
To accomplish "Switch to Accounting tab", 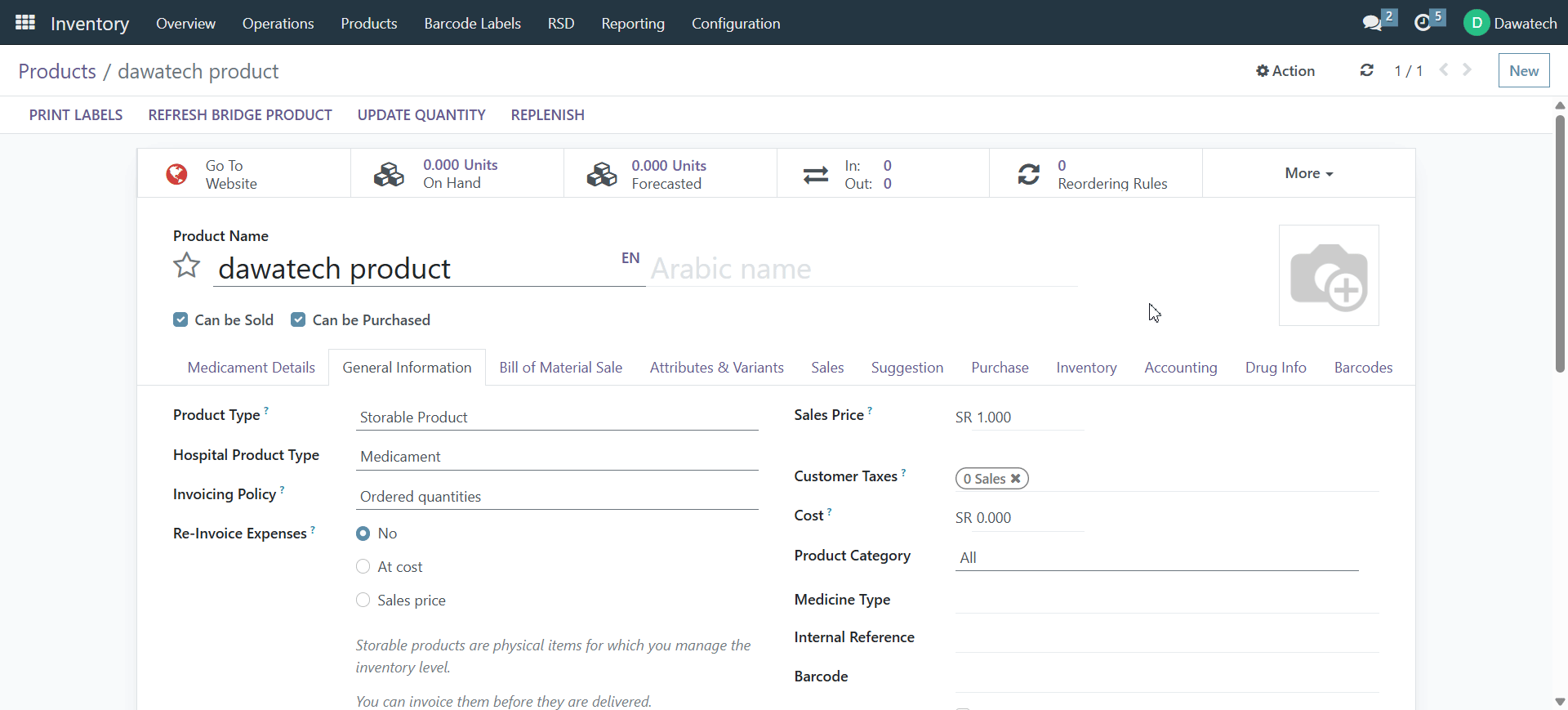I will [x=1181, y=368].
